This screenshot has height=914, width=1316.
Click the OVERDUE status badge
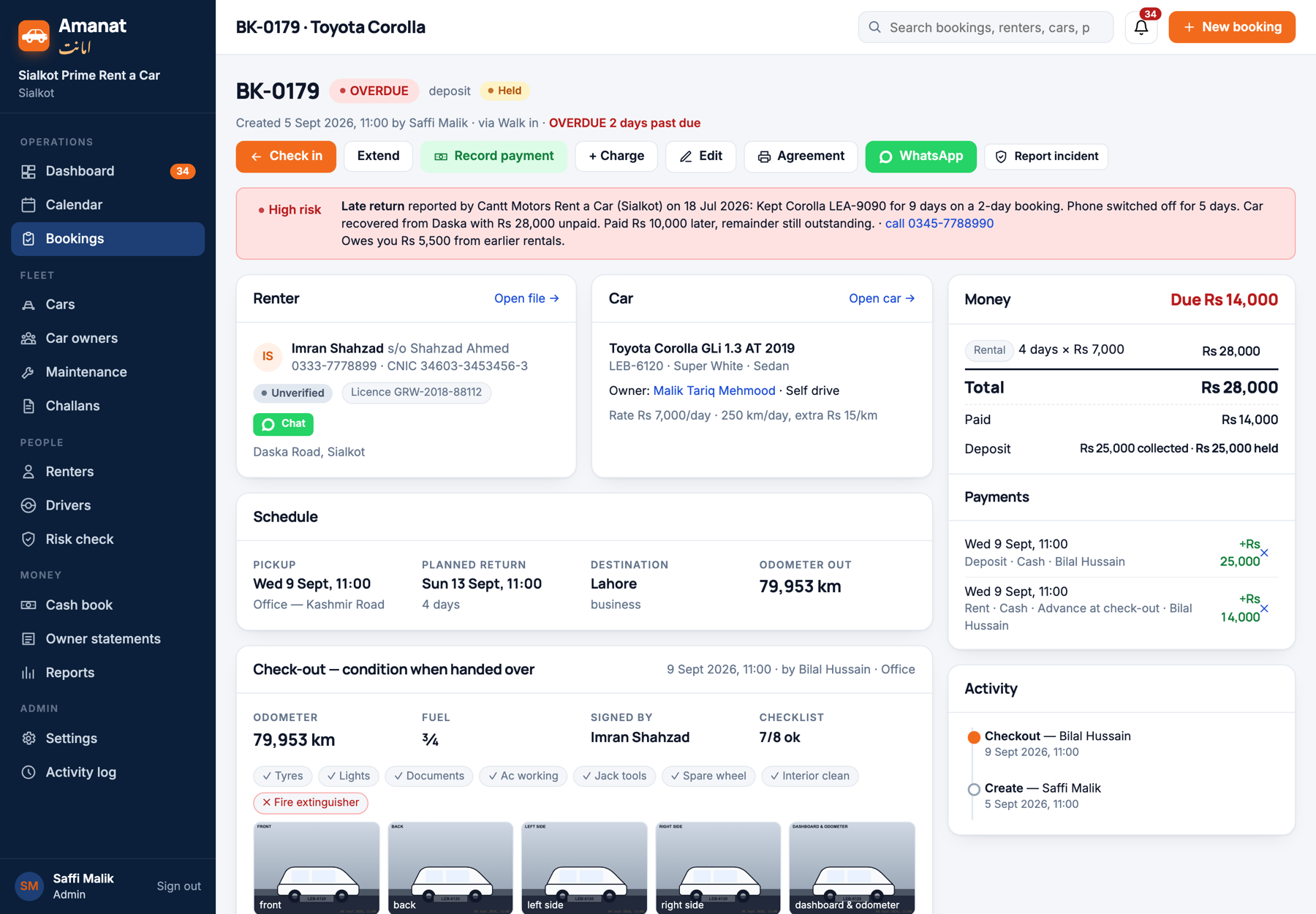(374, 91)
